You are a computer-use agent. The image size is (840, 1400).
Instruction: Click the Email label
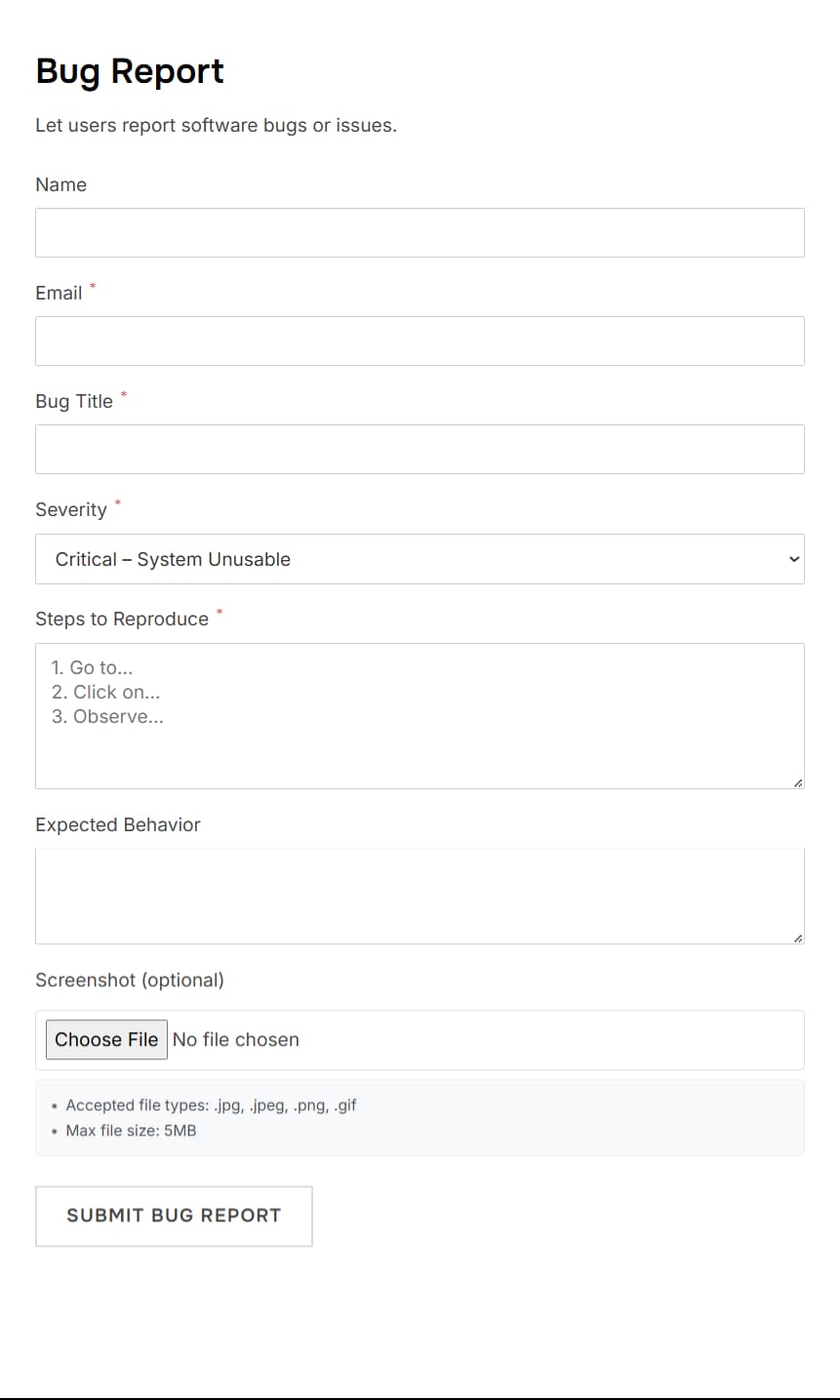pos(59,294)
